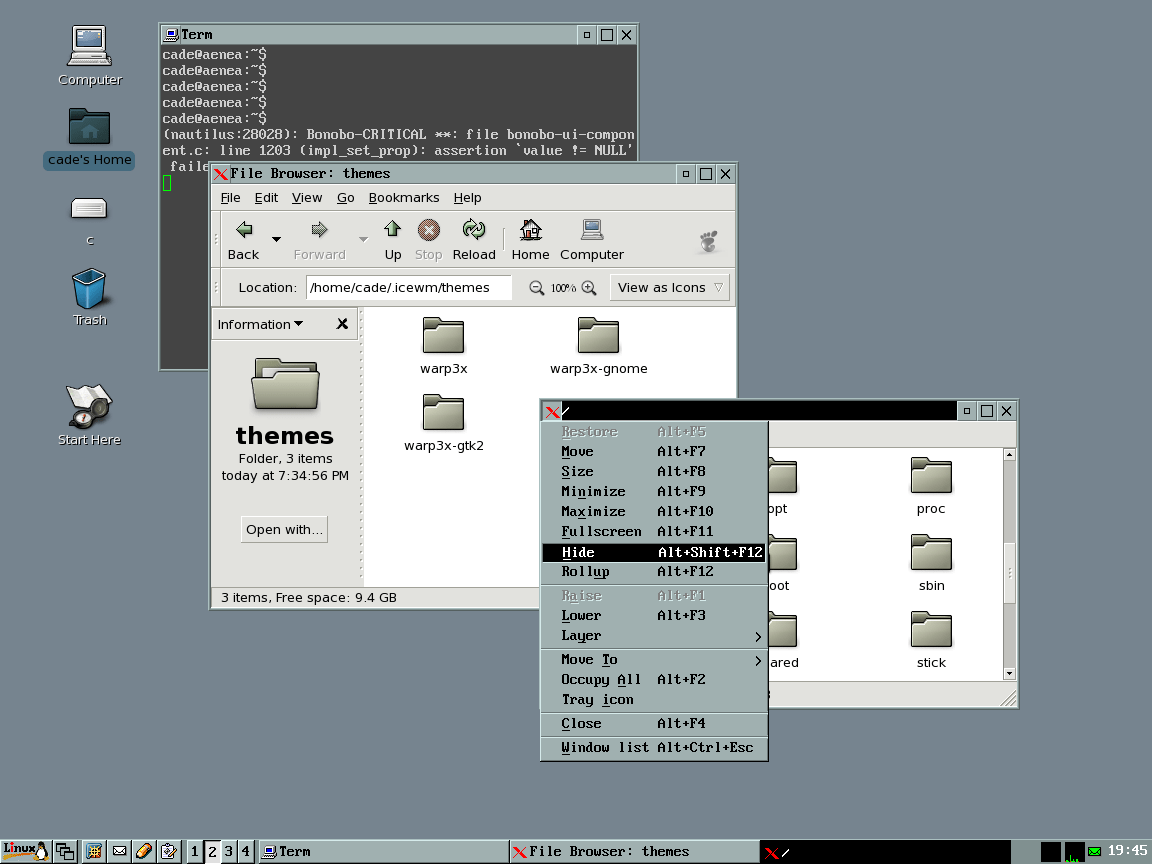Screen dimensions: 1152x864
Task: Open the View as Icons dropdown
Action: tap(670, 287)
